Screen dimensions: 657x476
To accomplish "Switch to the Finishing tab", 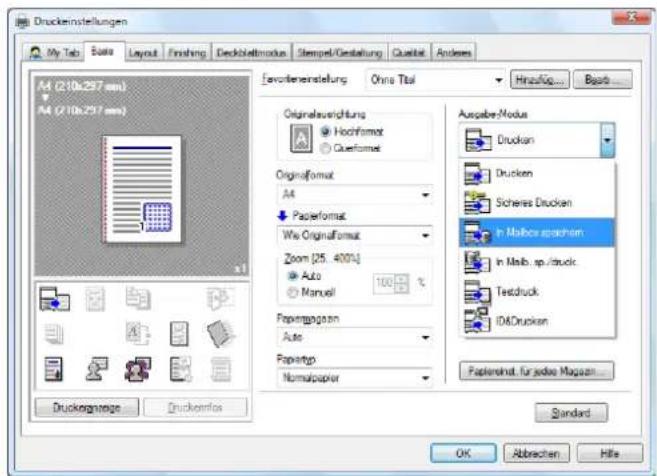I will tap(187, 53).
